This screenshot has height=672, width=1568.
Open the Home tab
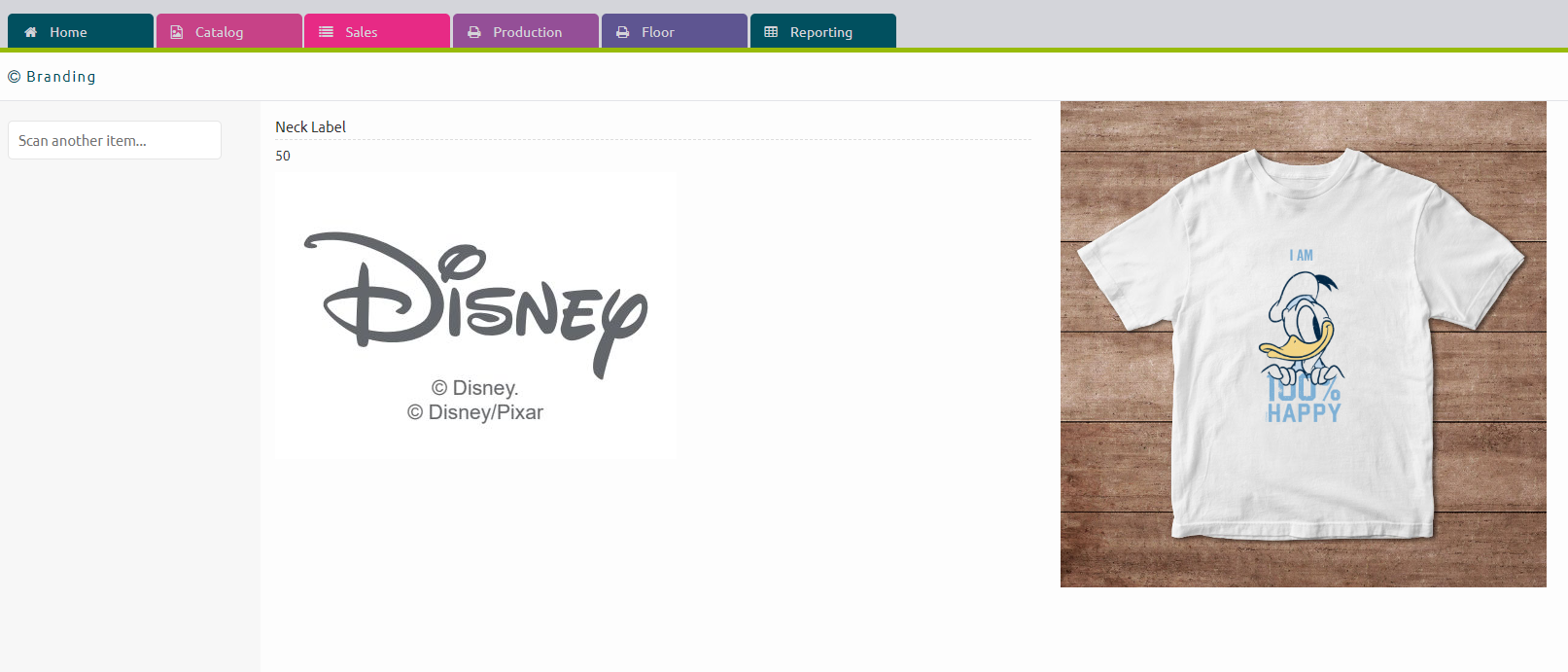[x=81, y=31]
